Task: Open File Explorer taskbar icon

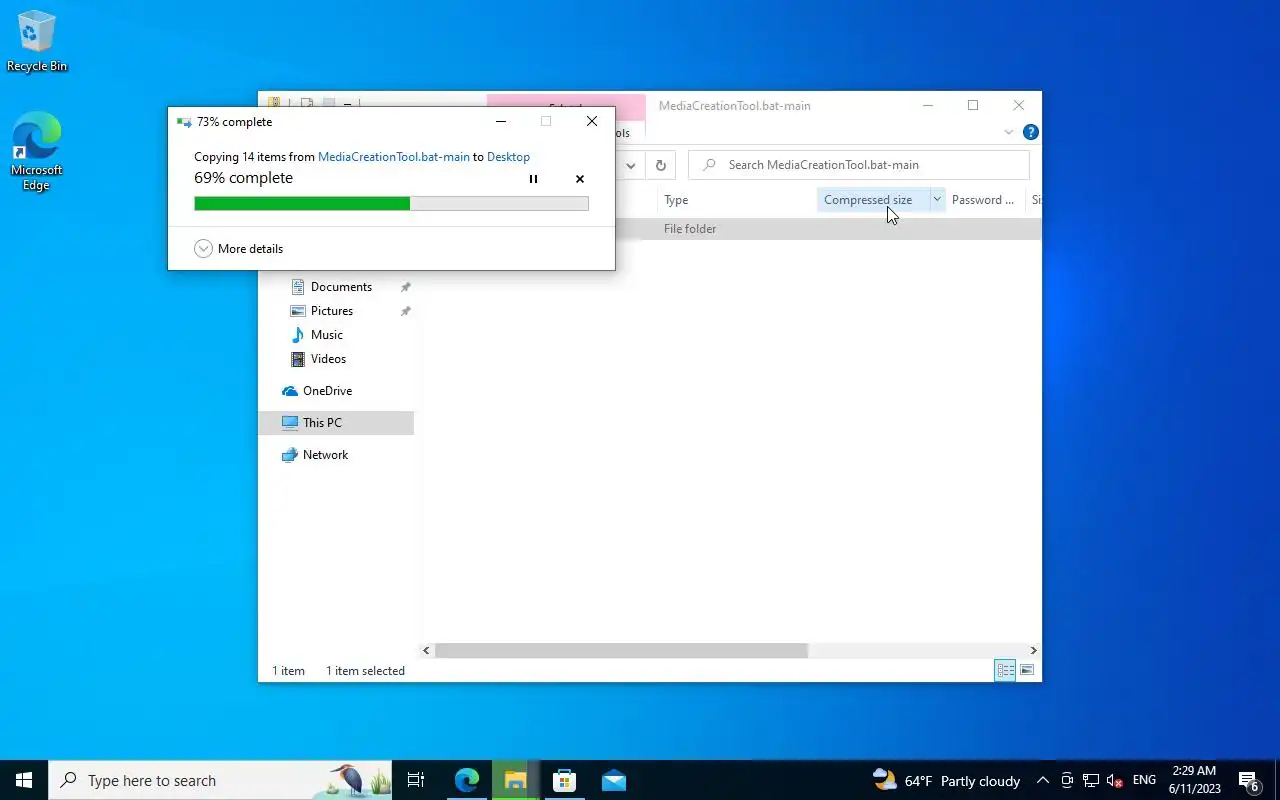Action: 516,780
